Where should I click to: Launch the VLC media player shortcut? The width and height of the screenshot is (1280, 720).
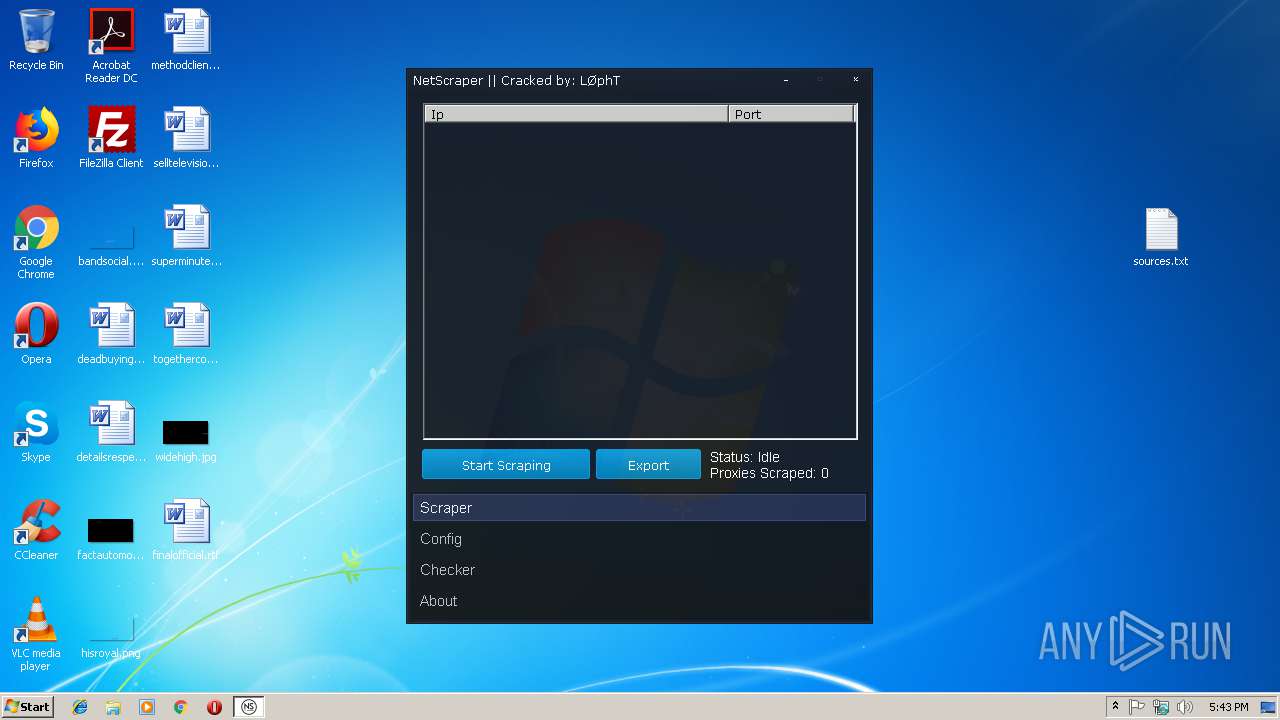(x=36, y=634)
